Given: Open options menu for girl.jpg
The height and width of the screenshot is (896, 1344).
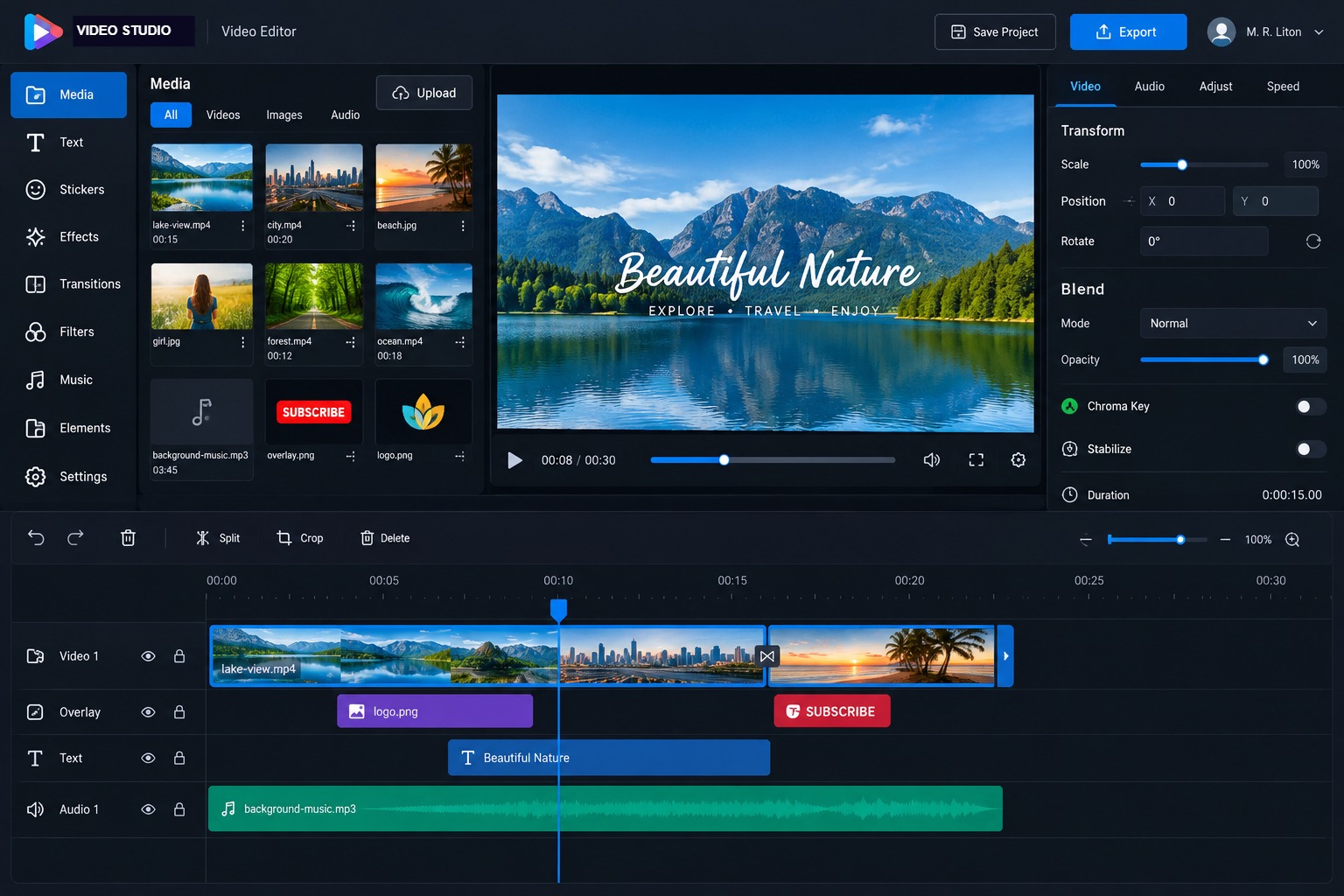Looking at the screenshot, I should point(243,342).
